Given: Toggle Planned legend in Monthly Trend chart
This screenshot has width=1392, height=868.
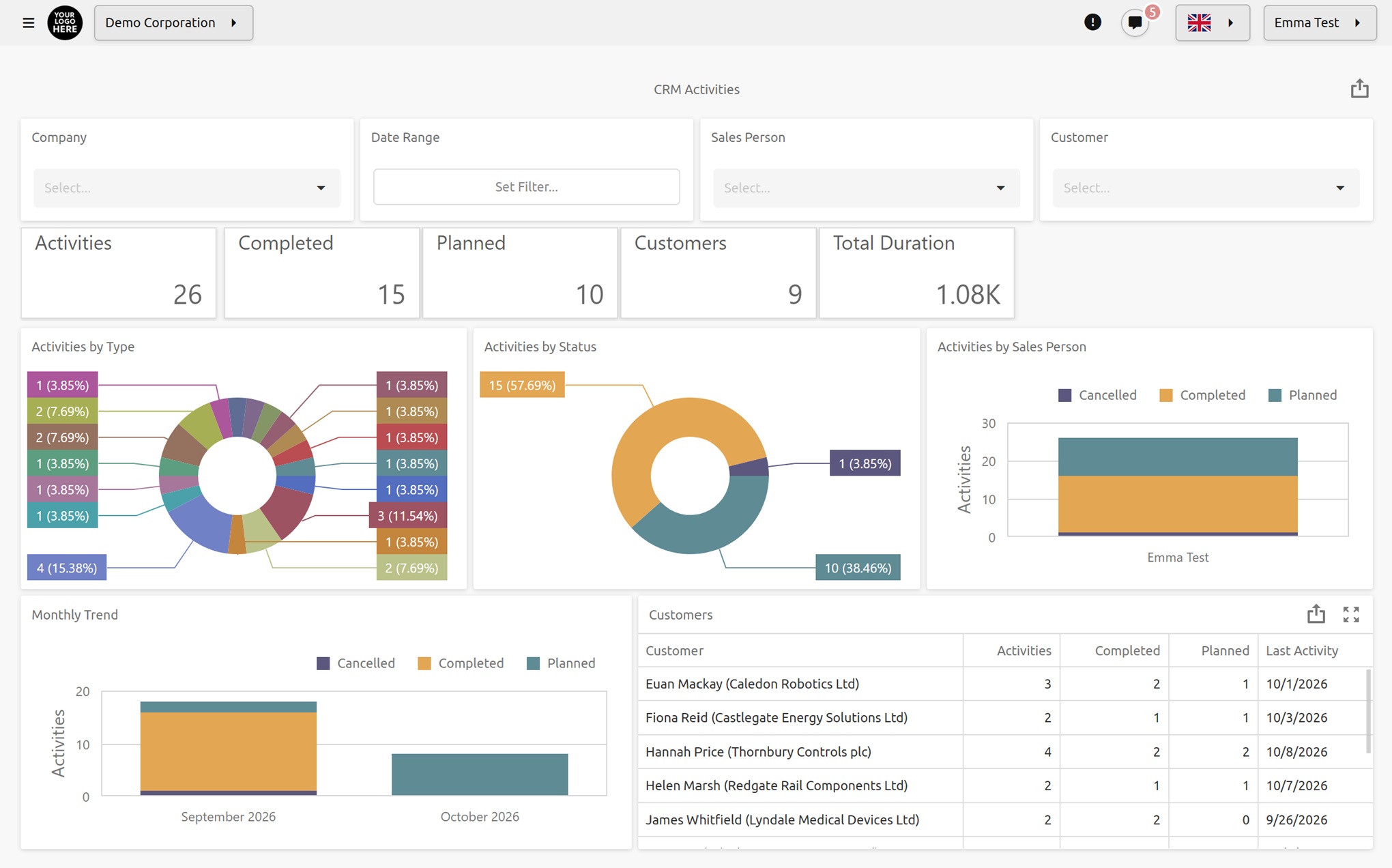Looking at the screenshot, I should coord(561,663).
